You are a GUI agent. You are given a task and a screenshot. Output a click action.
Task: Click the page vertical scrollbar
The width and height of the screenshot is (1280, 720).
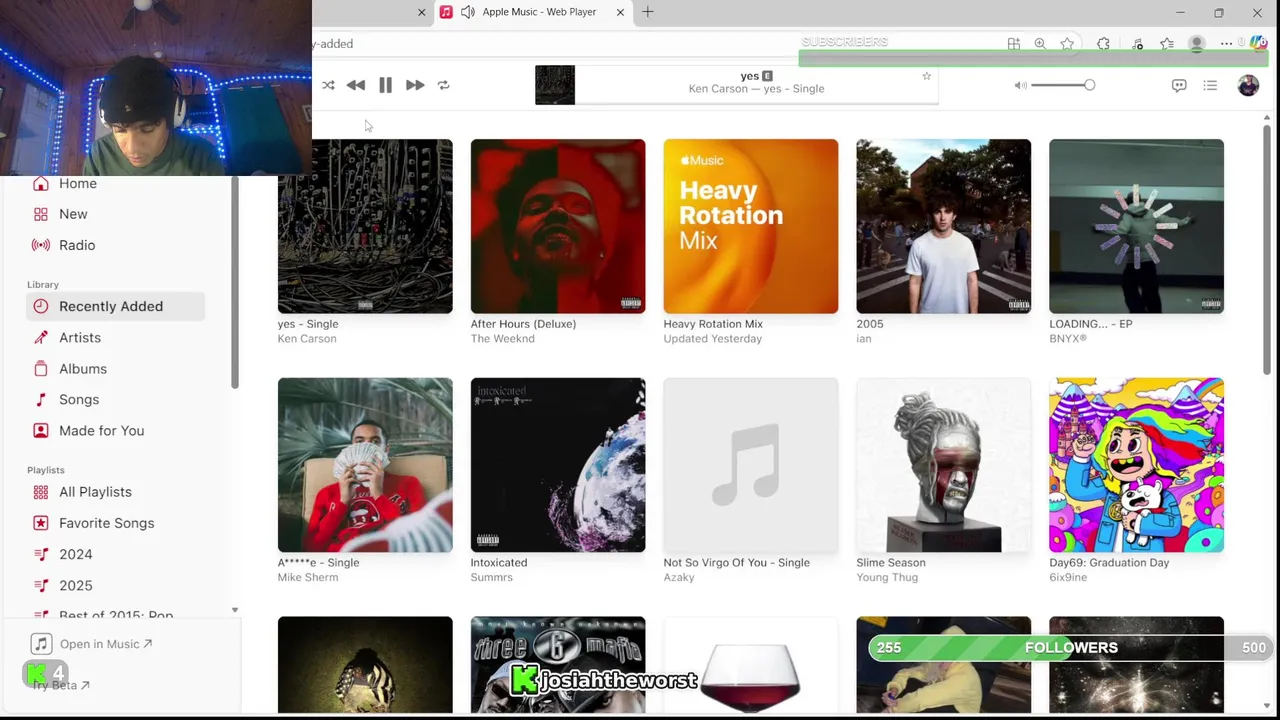pos(1267,250)
